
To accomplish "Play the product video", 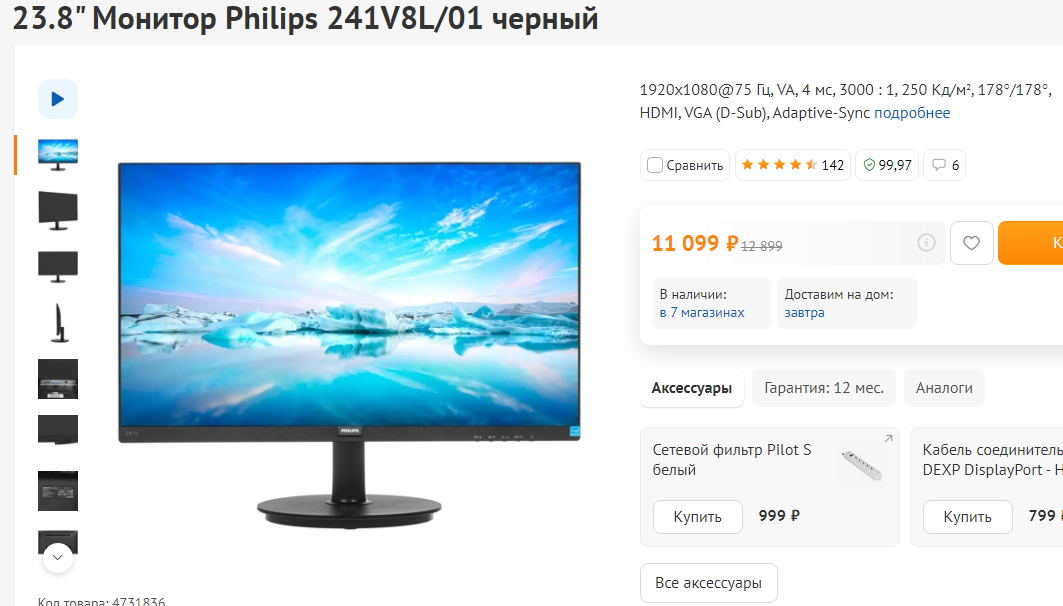I will 58,99.
